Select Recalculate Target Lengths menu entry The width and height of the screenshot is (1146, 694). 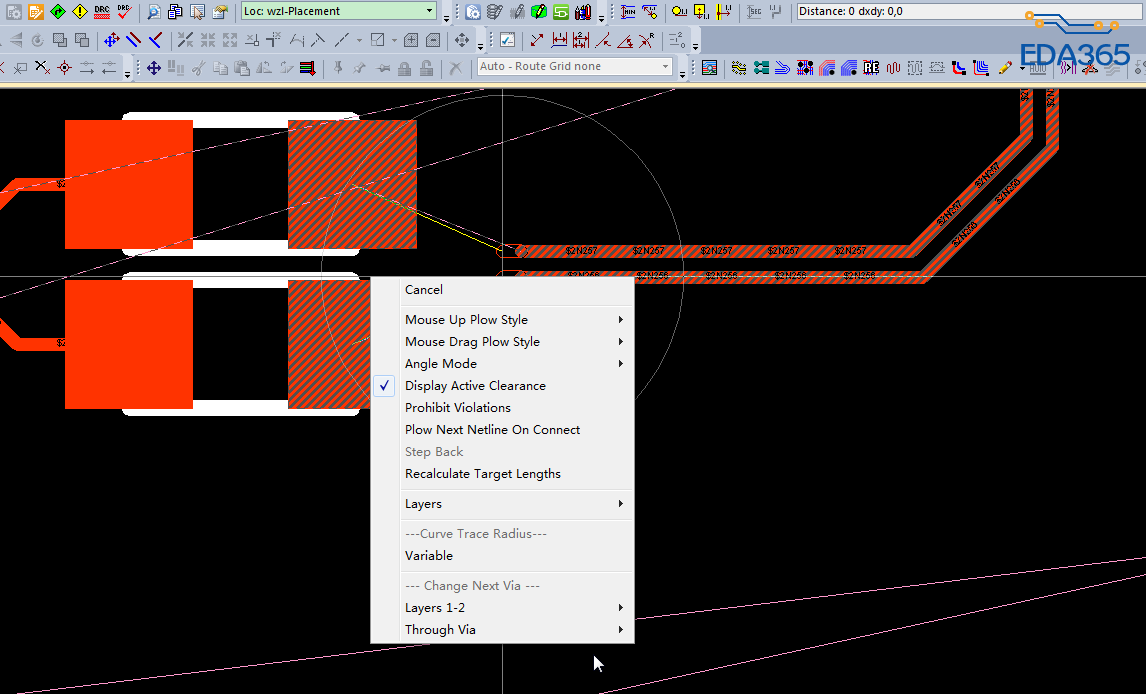coord(482,474)
